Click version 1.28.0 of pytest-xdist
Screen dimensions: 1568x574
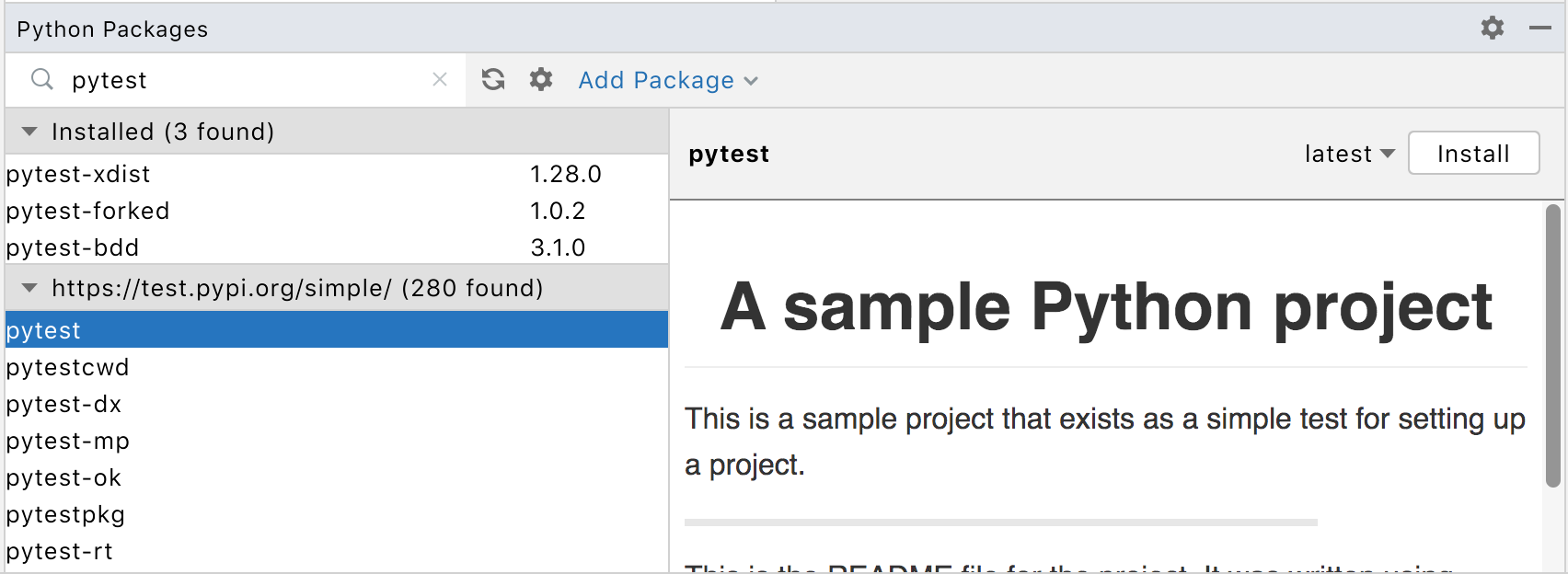click(x=565, y=174)
